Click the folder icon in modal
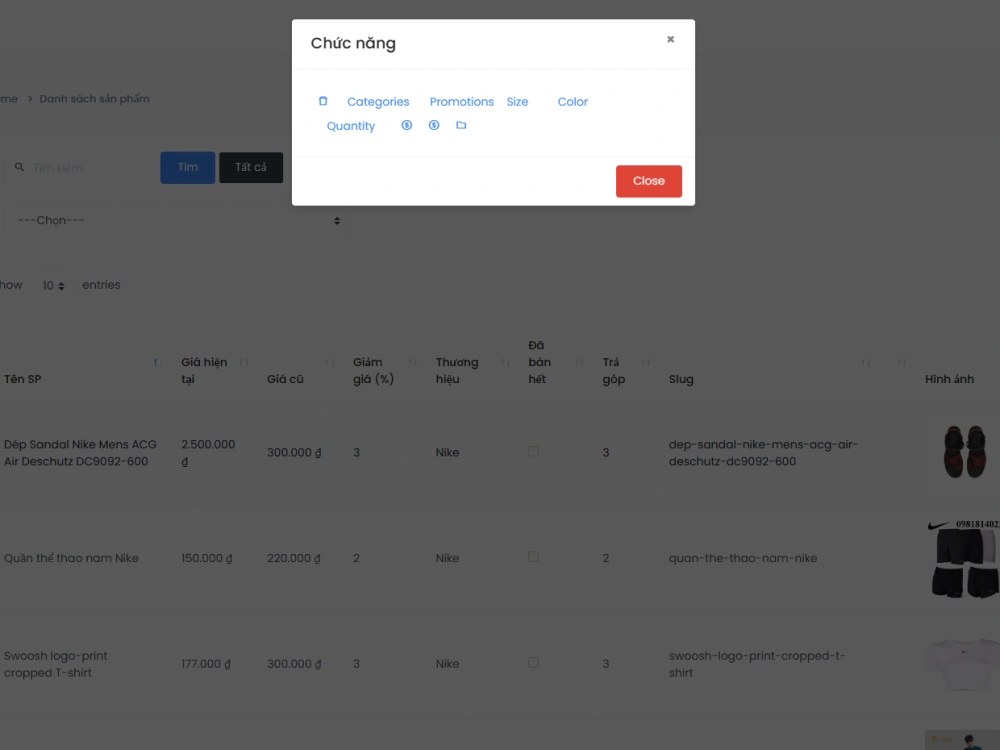The width and height of the screenshot is (1000, 750). coord(461,125)
